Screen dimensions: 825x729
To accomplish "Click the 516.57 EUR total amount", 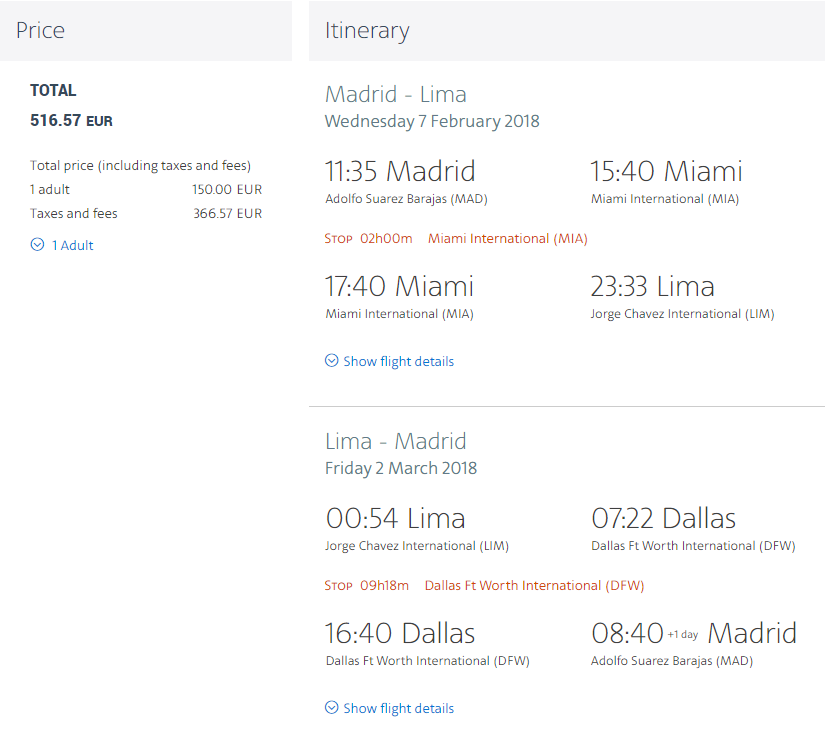I will pos(71,120).
